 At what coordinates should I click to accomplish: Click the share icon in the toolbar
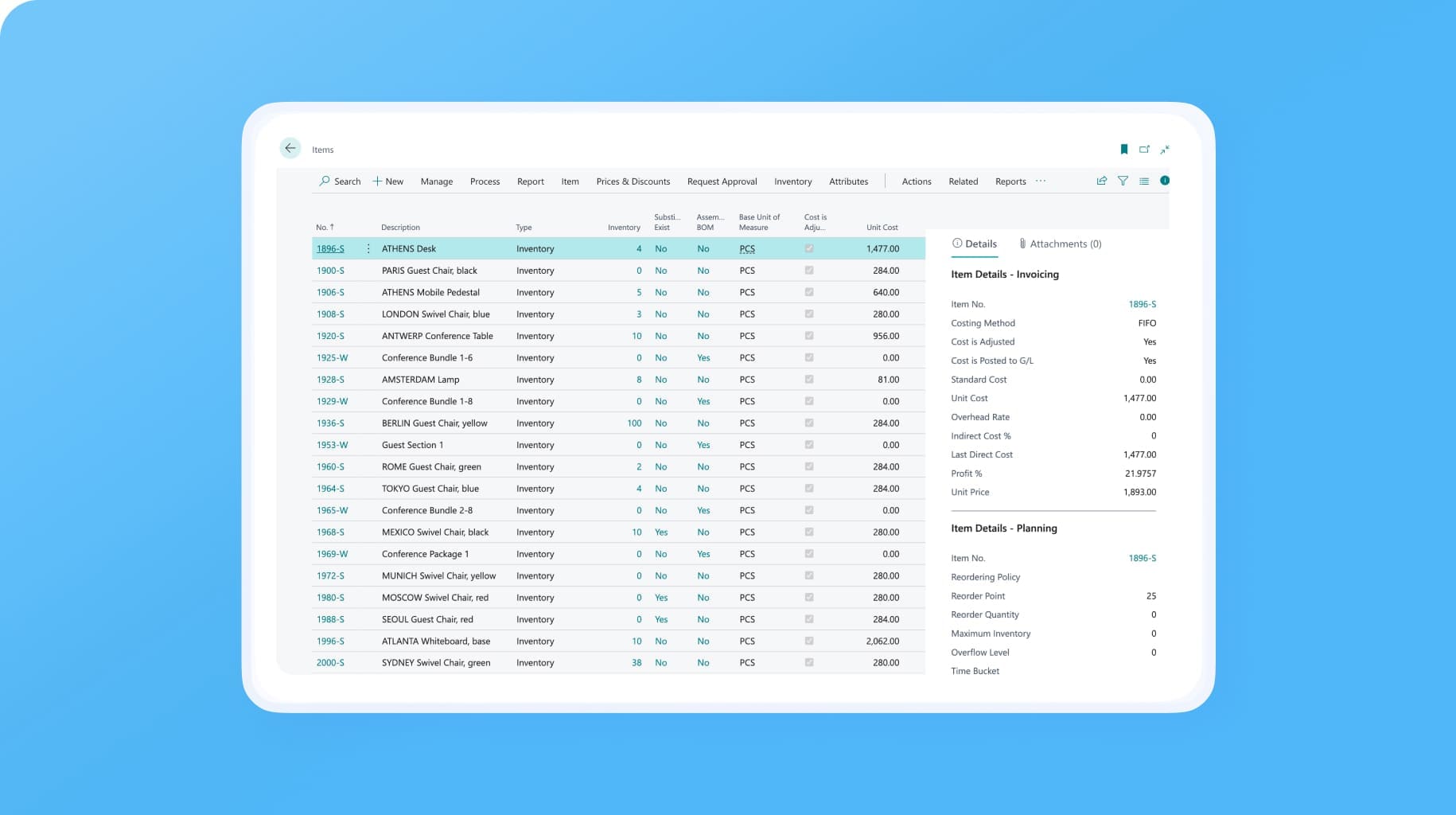tap(1102, 181)
